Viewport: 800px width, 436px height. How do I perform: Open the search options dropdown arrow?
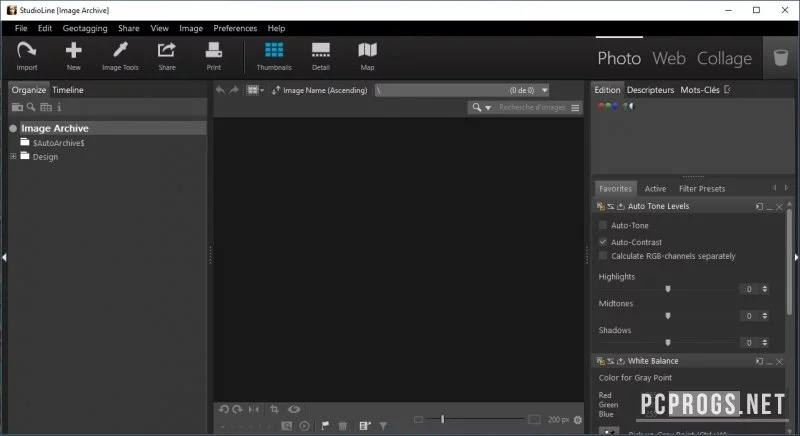click(x=488, y=108)
